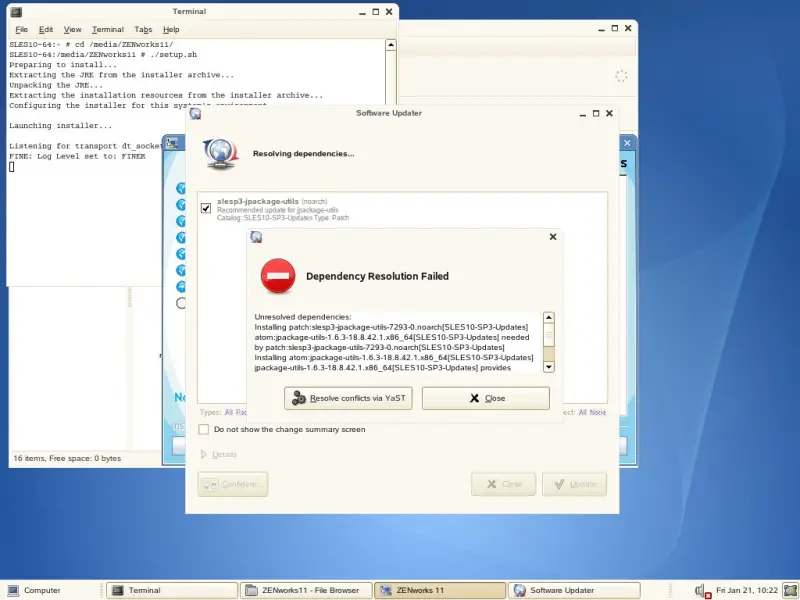Click 'FINE: Log Level set to: FINER' line
800x600 pixels.
[x=77, y=156]
